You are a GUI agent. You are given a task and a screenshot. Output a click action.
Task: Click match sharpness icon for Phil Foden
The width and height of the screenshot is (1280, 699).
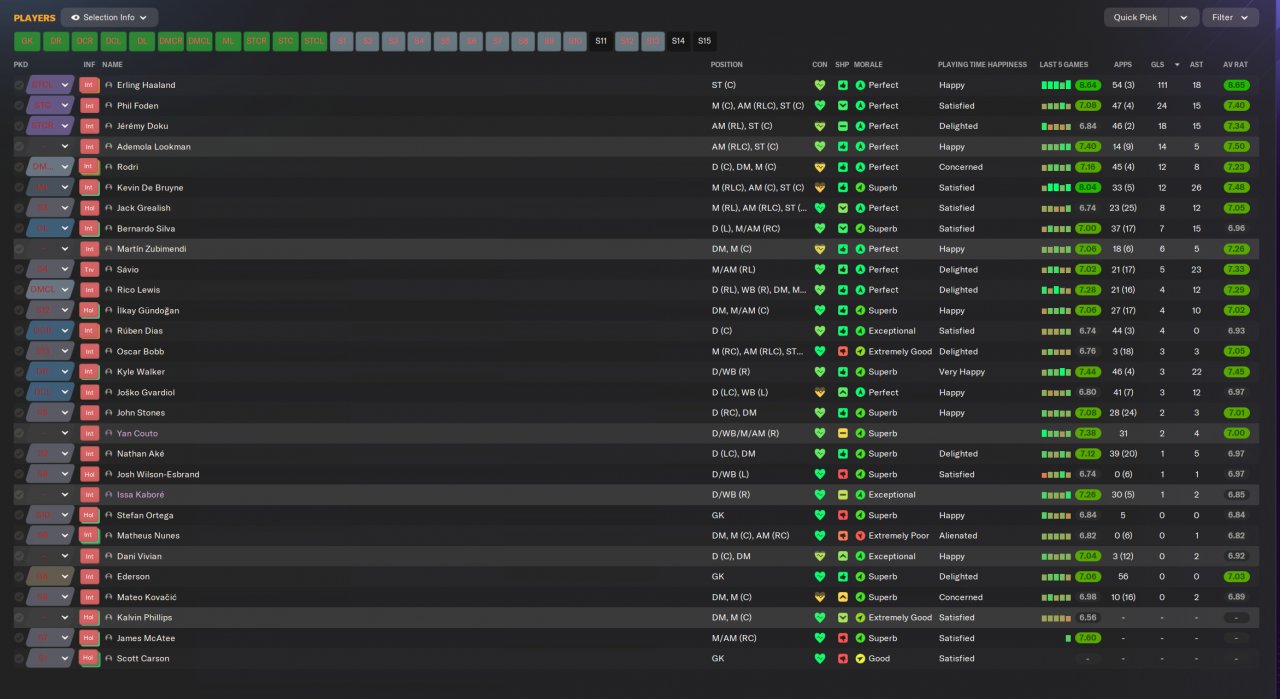pos(843,106)
